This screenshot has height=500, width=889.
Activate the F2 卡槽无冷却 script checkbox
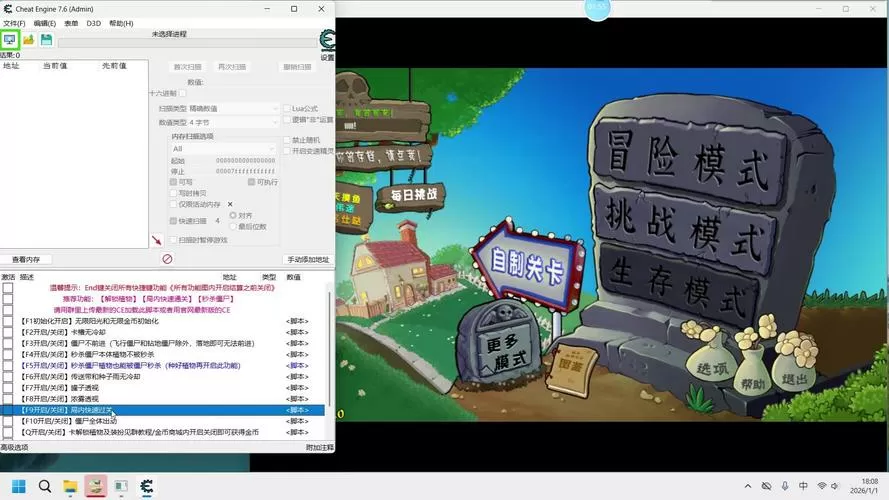(8, 332)
